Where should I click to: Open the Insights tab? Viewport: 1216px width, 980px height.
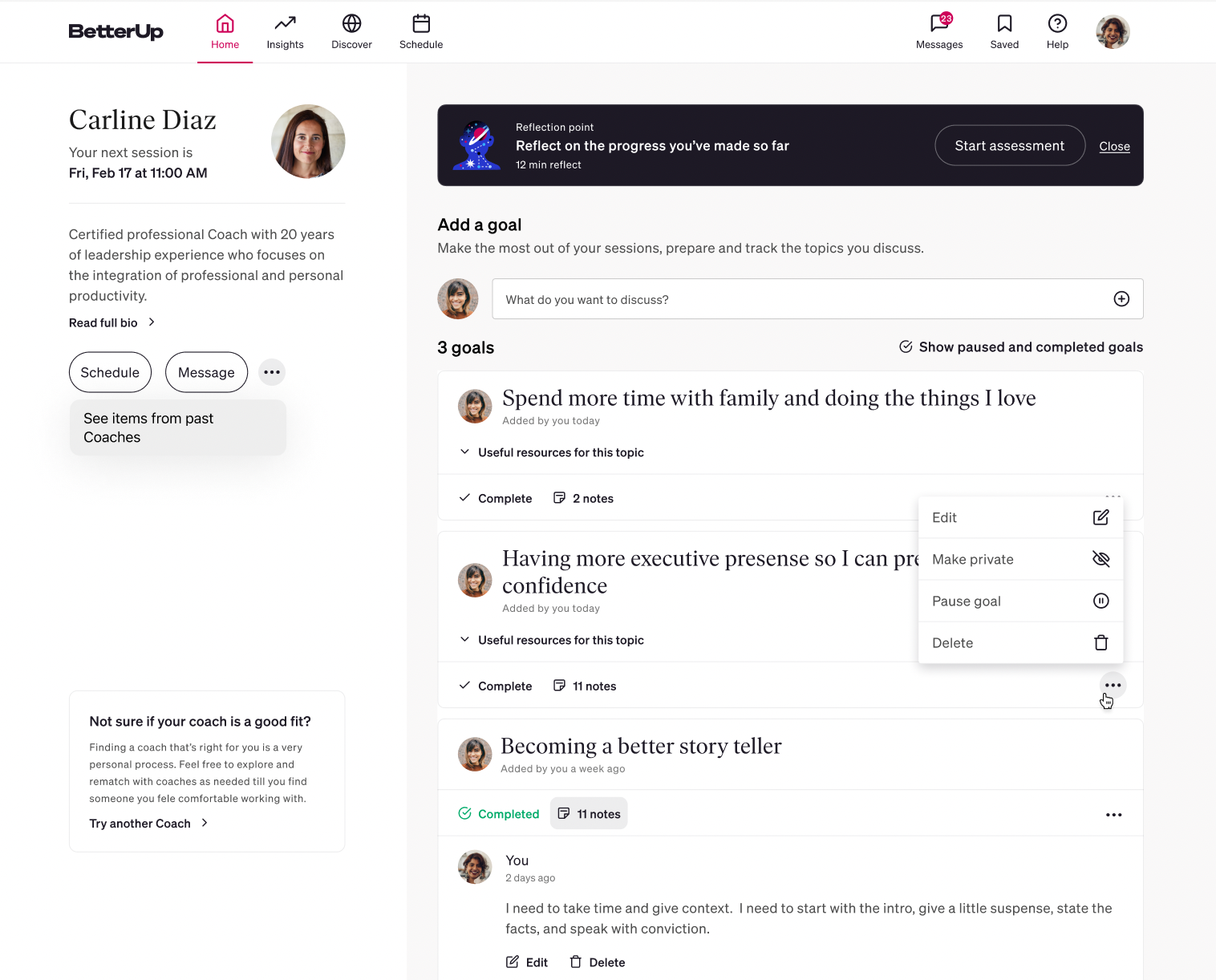[x=285, y=32]
